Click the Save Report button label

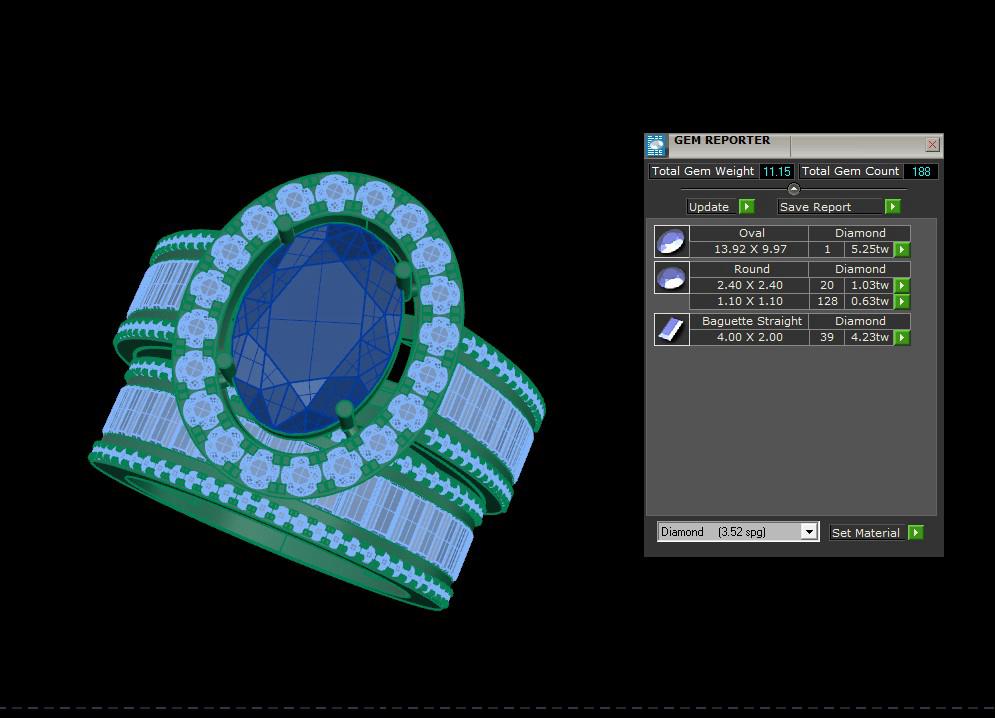tap(815, 207)
